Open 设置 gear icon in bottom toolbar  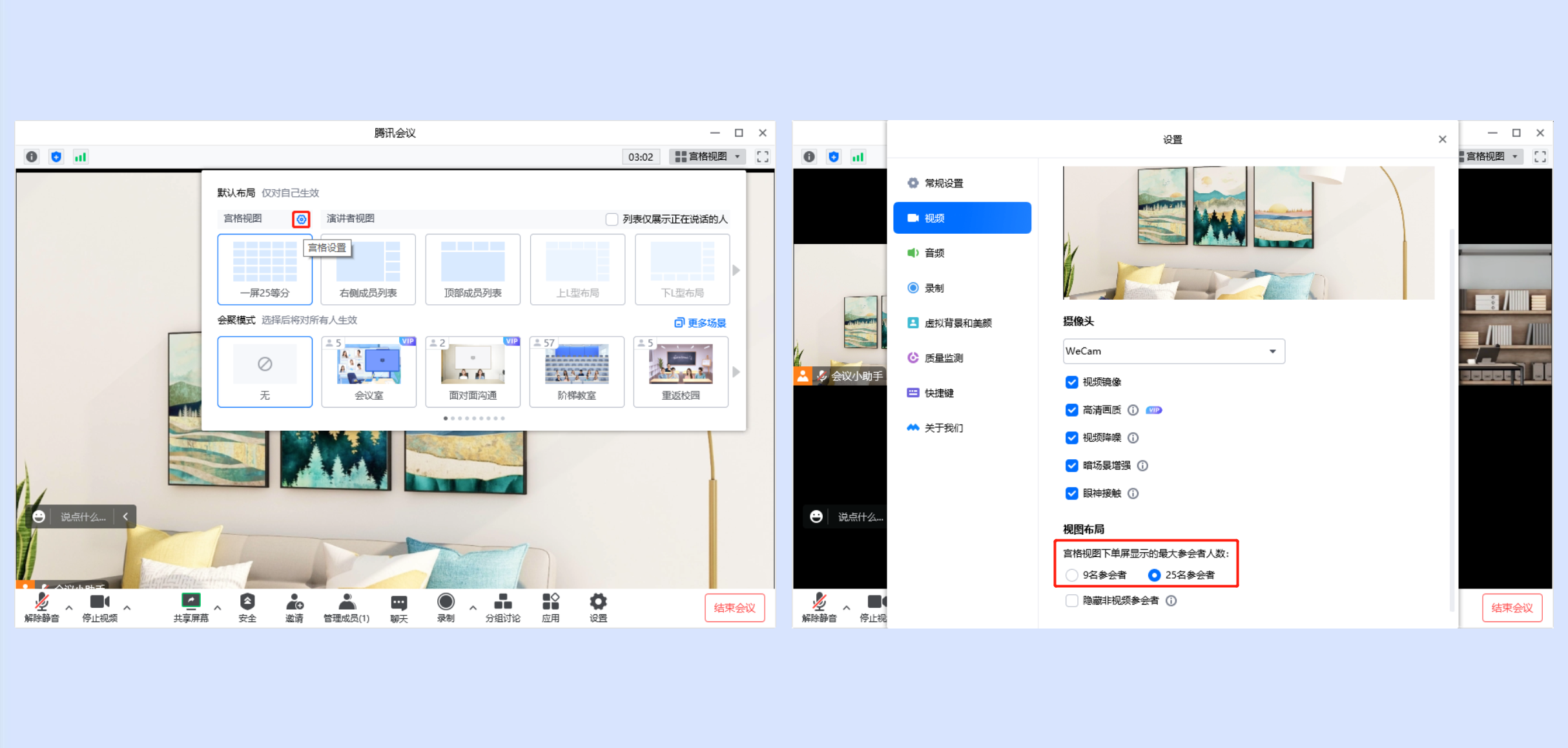tap(599, 601)
